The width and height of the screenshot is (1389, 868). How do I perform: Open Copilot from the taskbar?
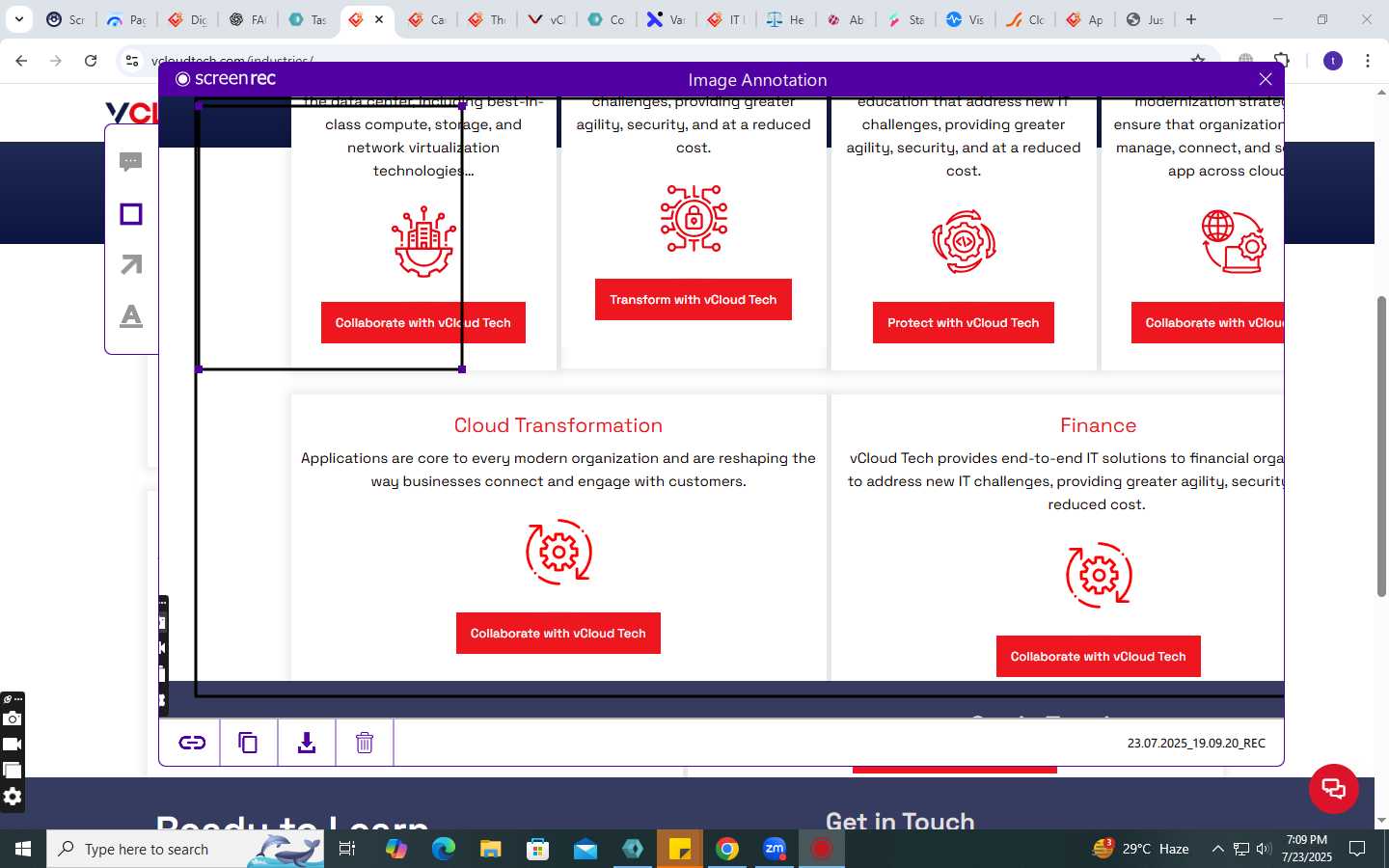[395, 849]
